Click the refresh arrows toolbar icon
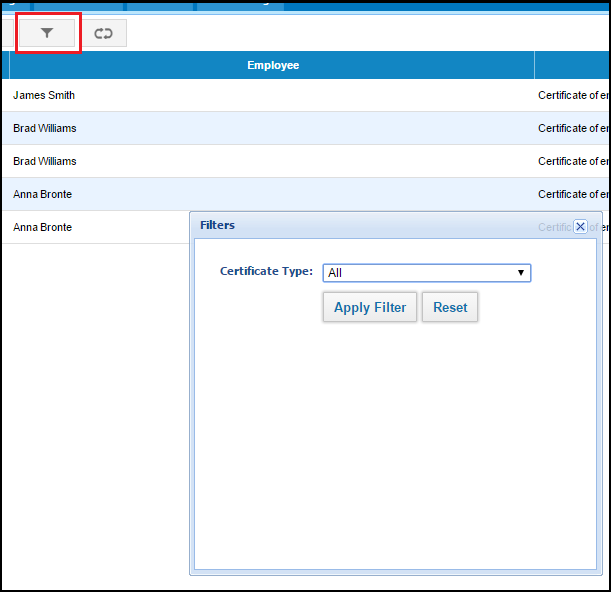Viewport: 611px width, 592px height. point(103,34)
